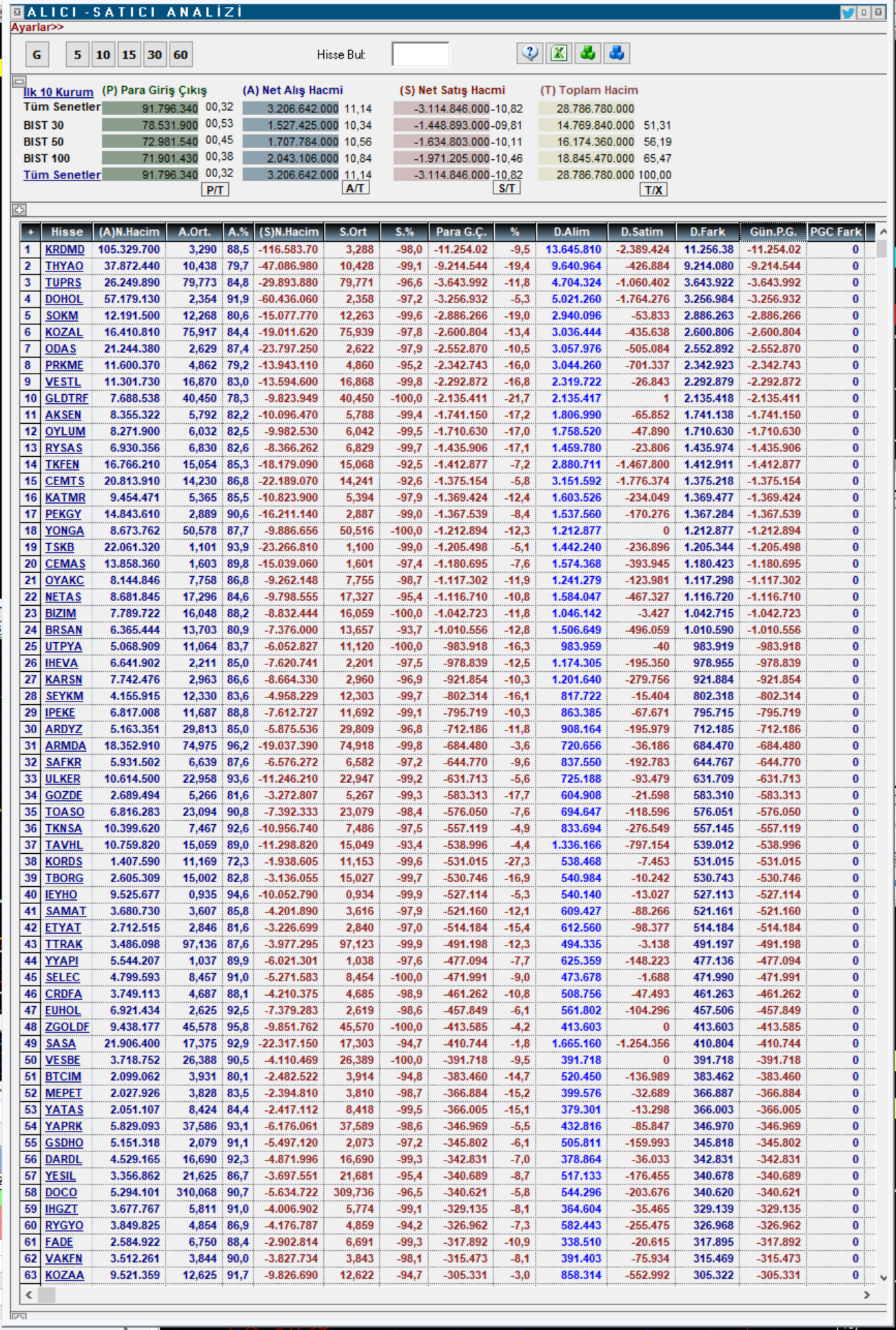The width and height of the screenshot is (896, 1330).
Task: Expand the panel with the plus box
Action: (x=19, y=209)
